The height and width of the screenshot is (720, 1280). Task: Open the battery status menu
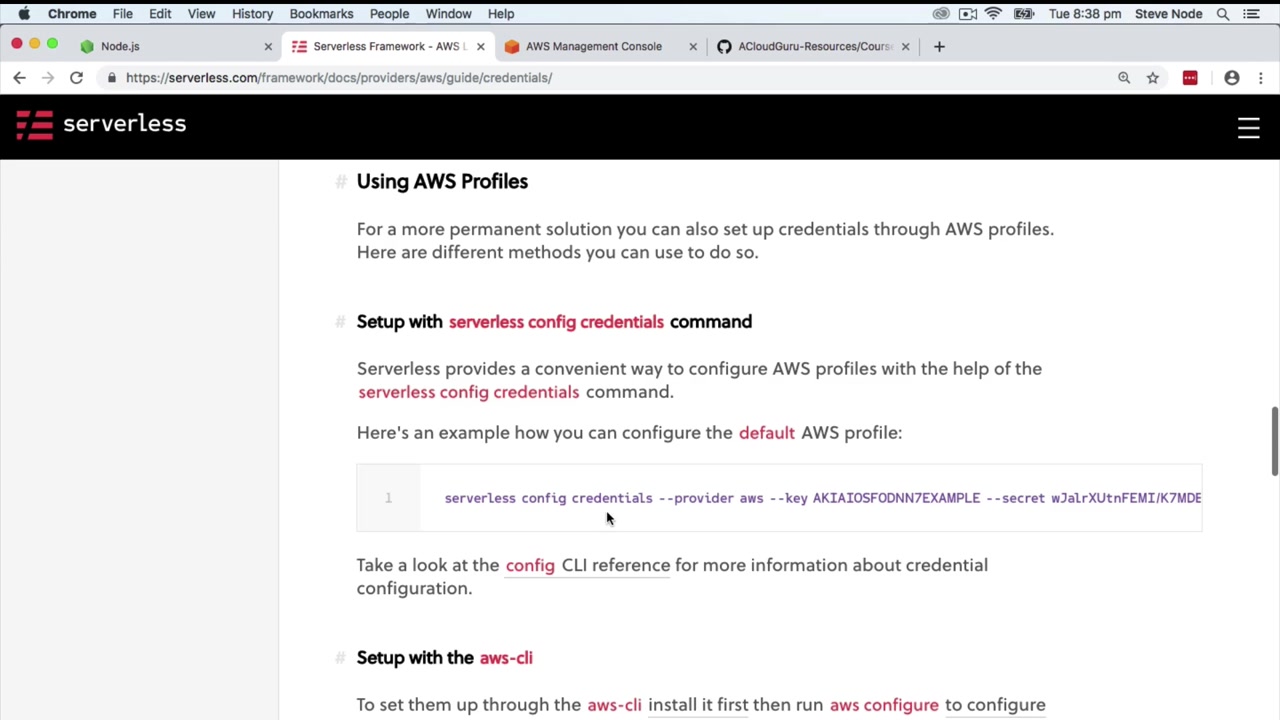[1023, 14]
